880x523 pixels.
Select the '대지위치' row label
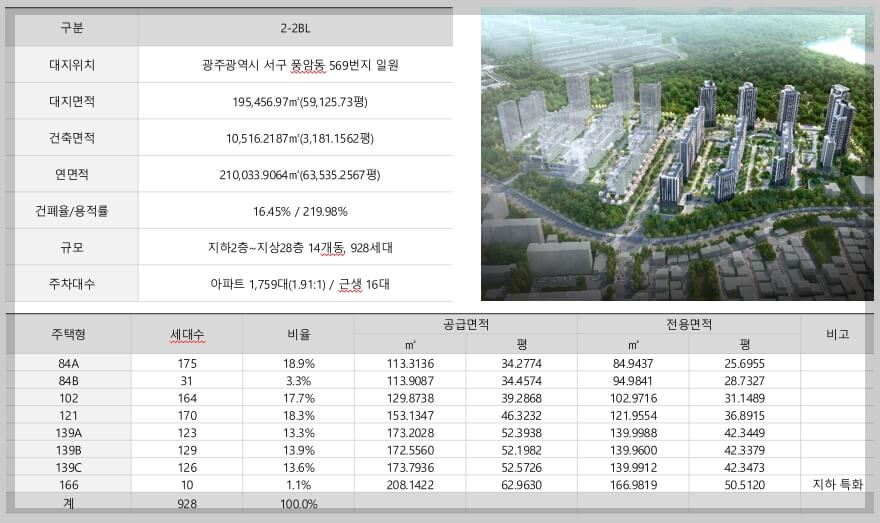tap(72, 65)
